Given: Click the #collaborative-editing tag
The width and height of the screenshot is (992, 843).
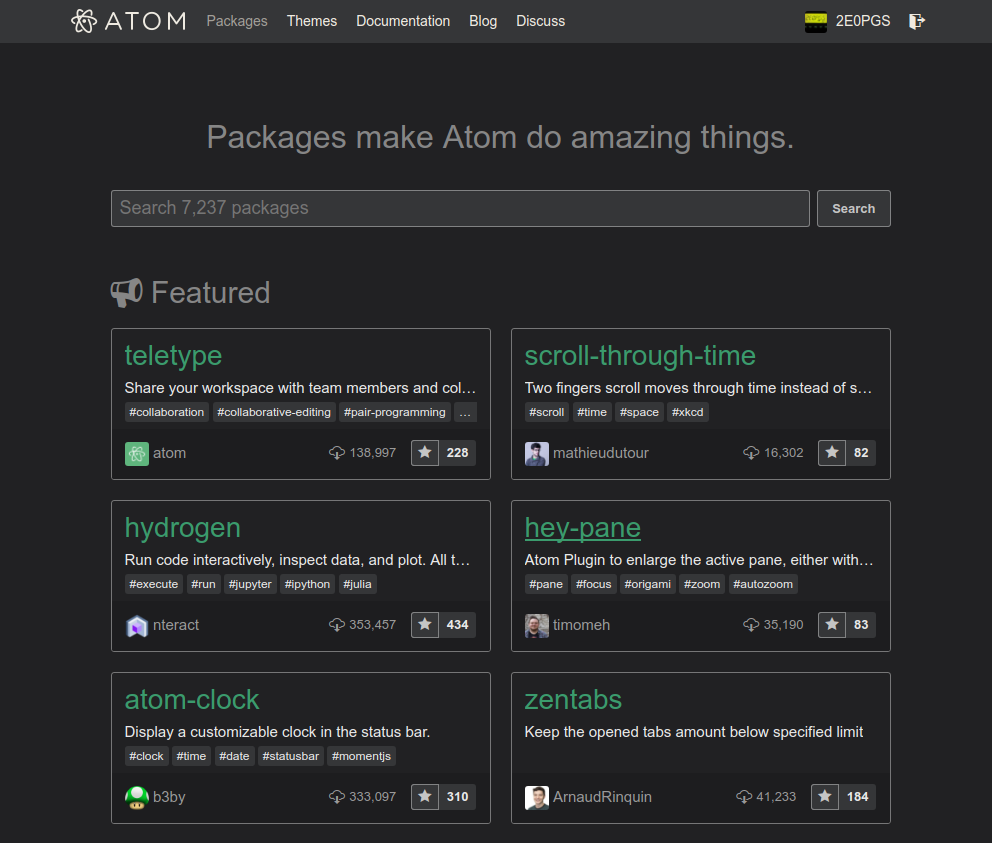Looking at the screenshot, I should 274,412.
